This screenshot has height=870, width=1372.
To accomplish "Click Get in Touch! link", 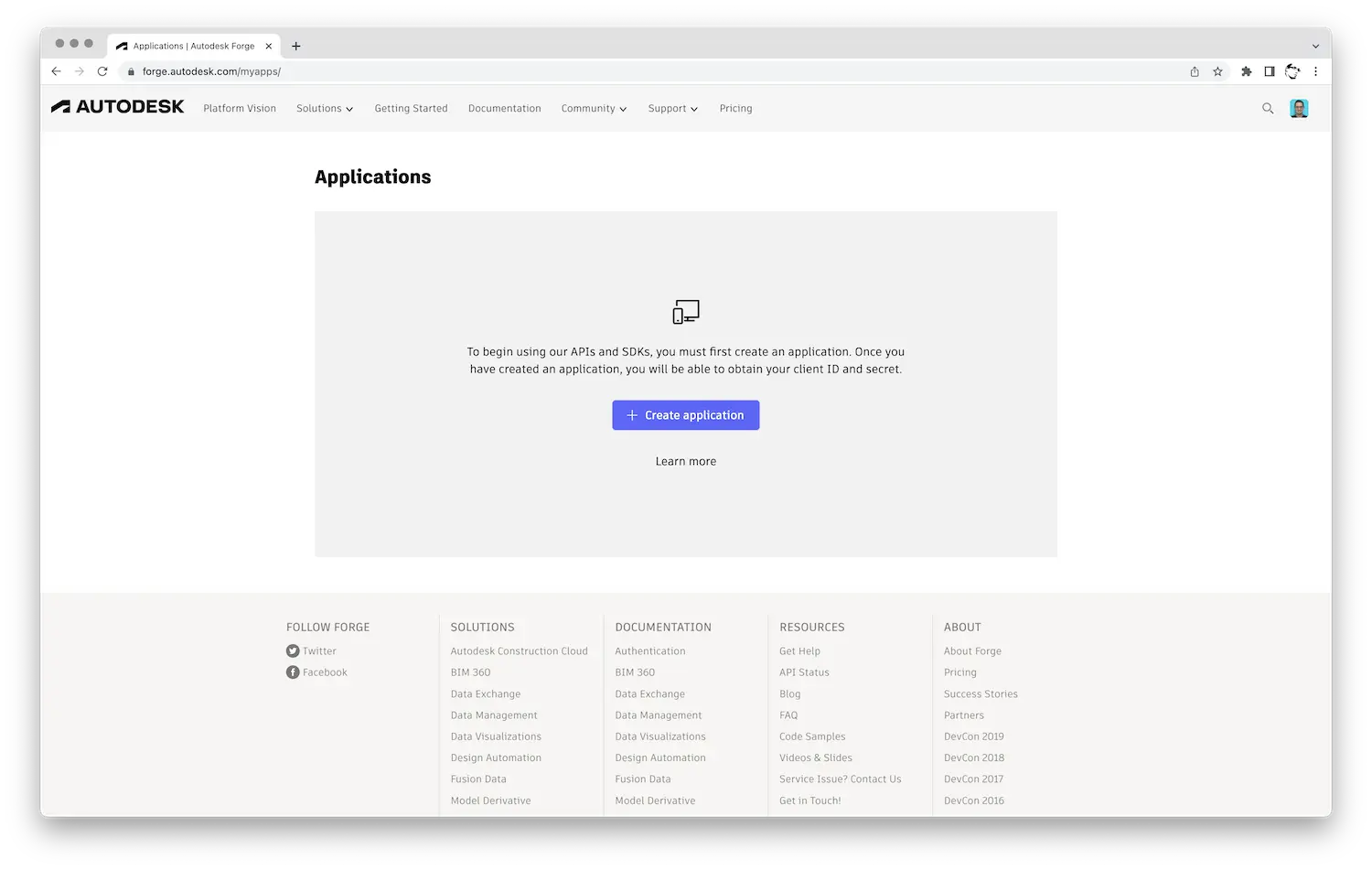I will [809, 800].
